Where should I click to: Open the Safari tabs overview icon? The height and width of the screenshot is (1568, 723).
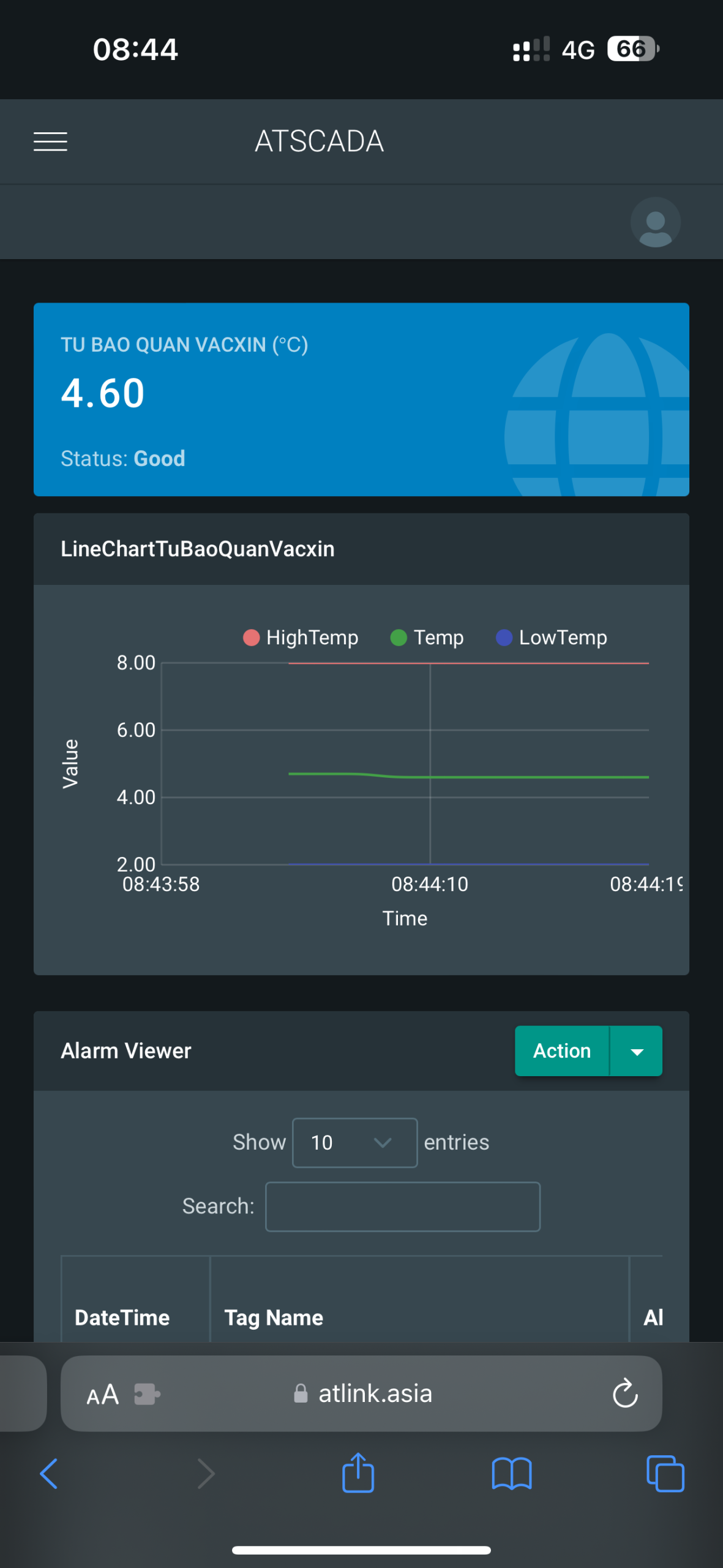pos(665,1473)
